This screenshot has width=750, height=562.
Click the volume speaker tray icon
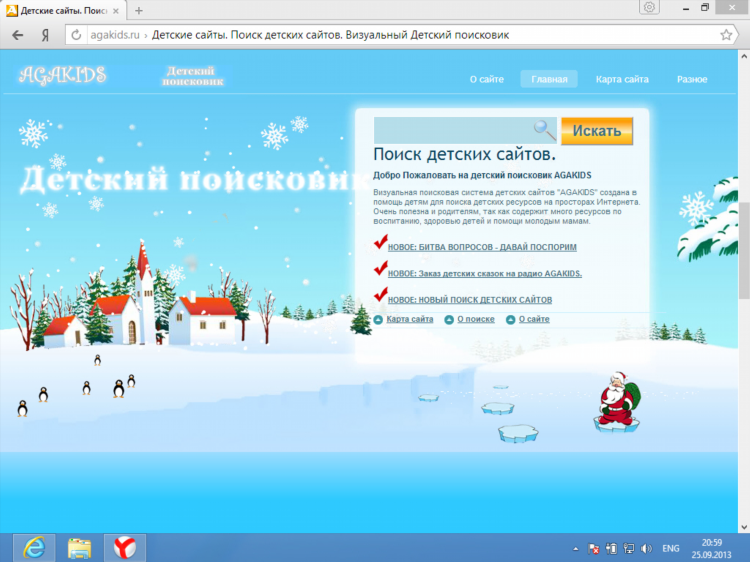(x=646, y=549)
